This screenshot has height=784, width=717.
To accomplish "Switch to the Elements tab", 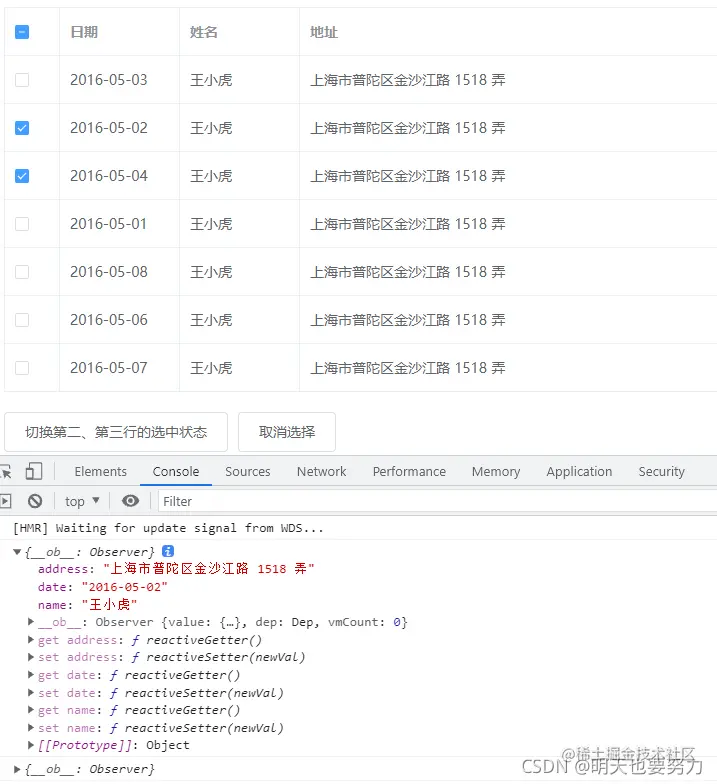I will (100, 472).
